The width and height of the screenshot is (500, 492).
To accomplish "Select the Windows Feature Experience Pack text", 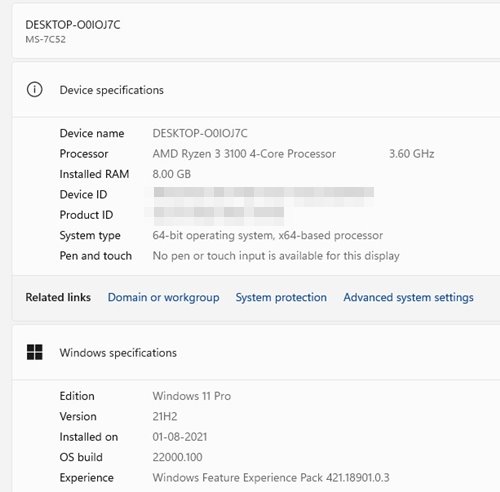I will click(271, 477).
